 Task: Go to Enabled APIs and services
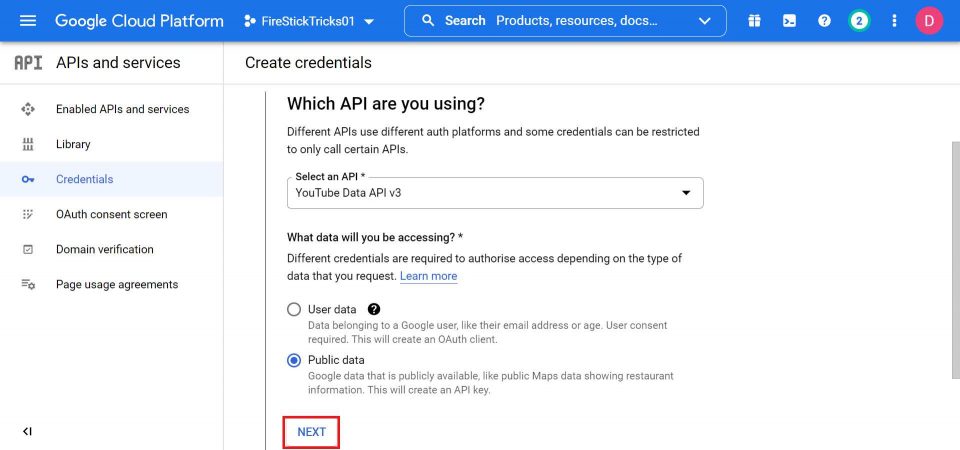pos(111,109)
